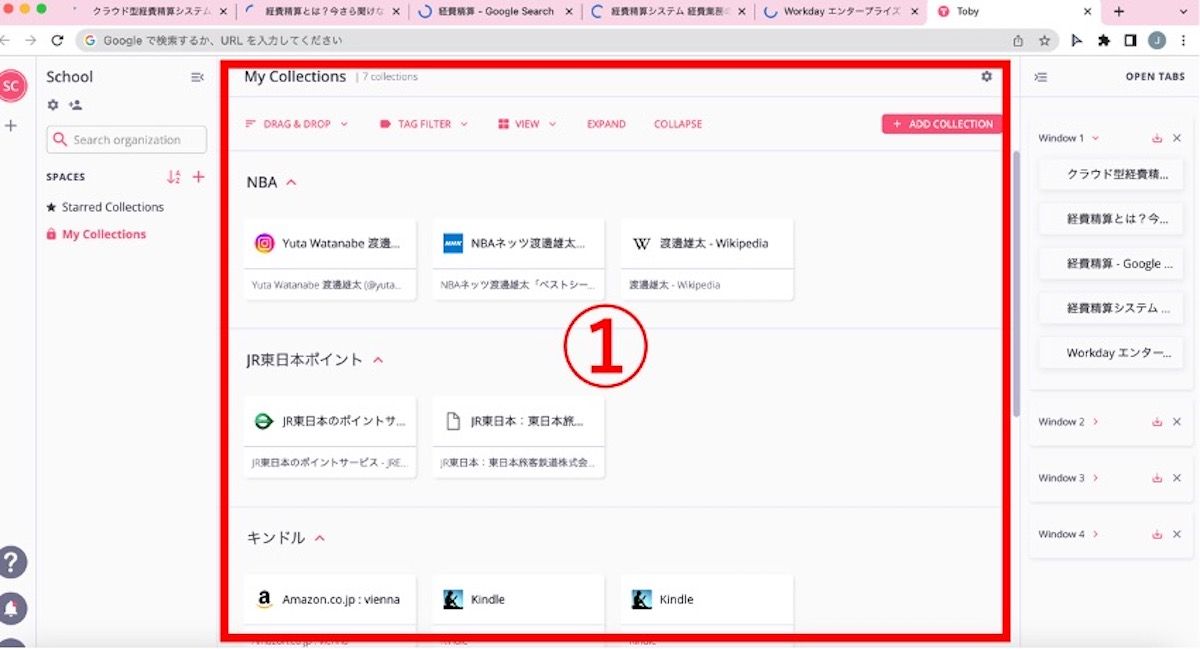Open the Yuta Watanabe Instagram card
1200x649 pixels.
tap(330, 259)
